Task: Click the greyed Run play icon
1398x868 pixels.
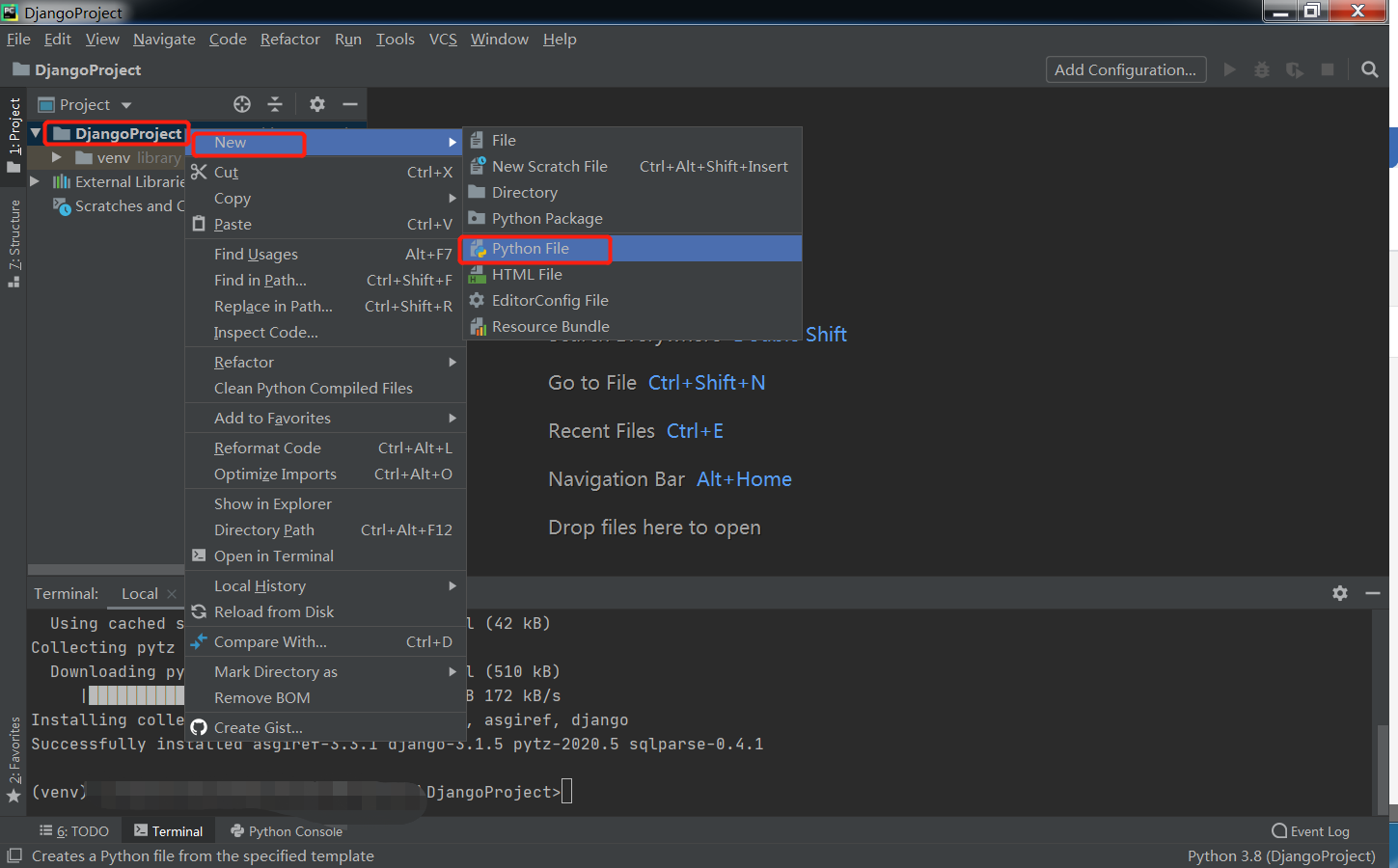Action: (1229, 69)
